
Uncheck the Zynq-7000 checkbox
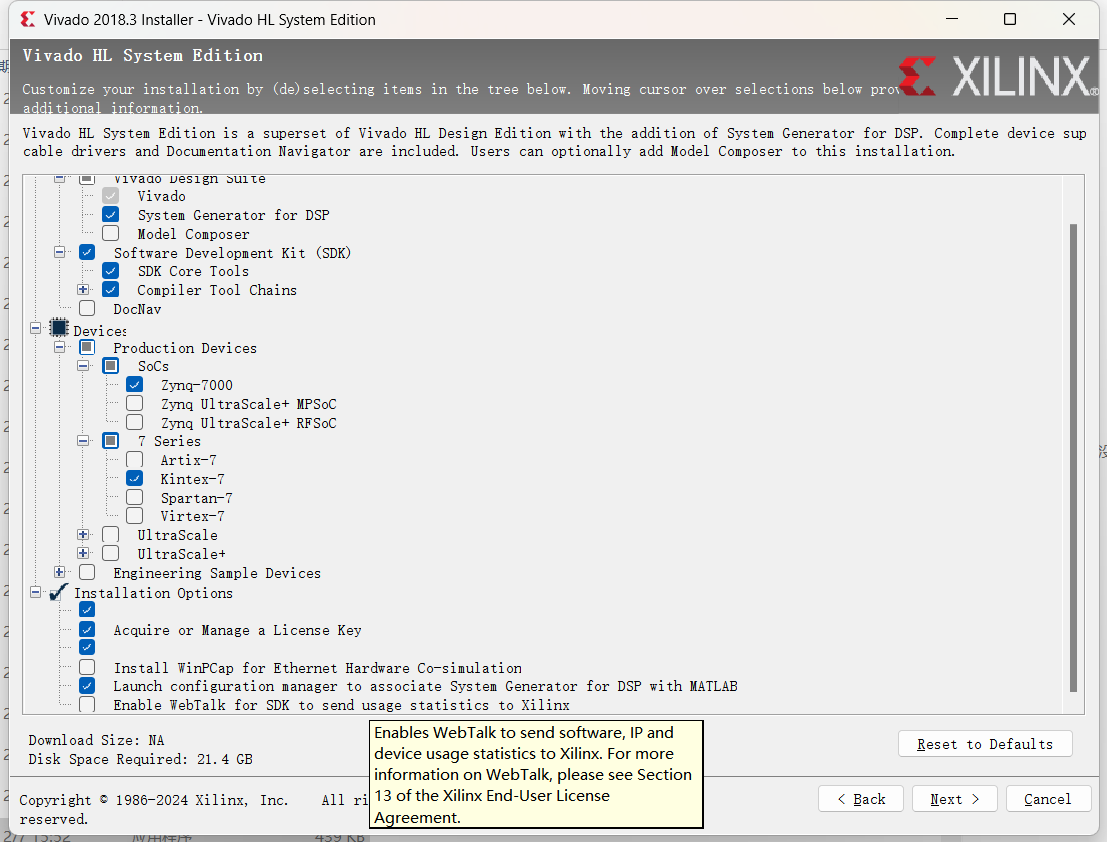click(x=134, y=385)
